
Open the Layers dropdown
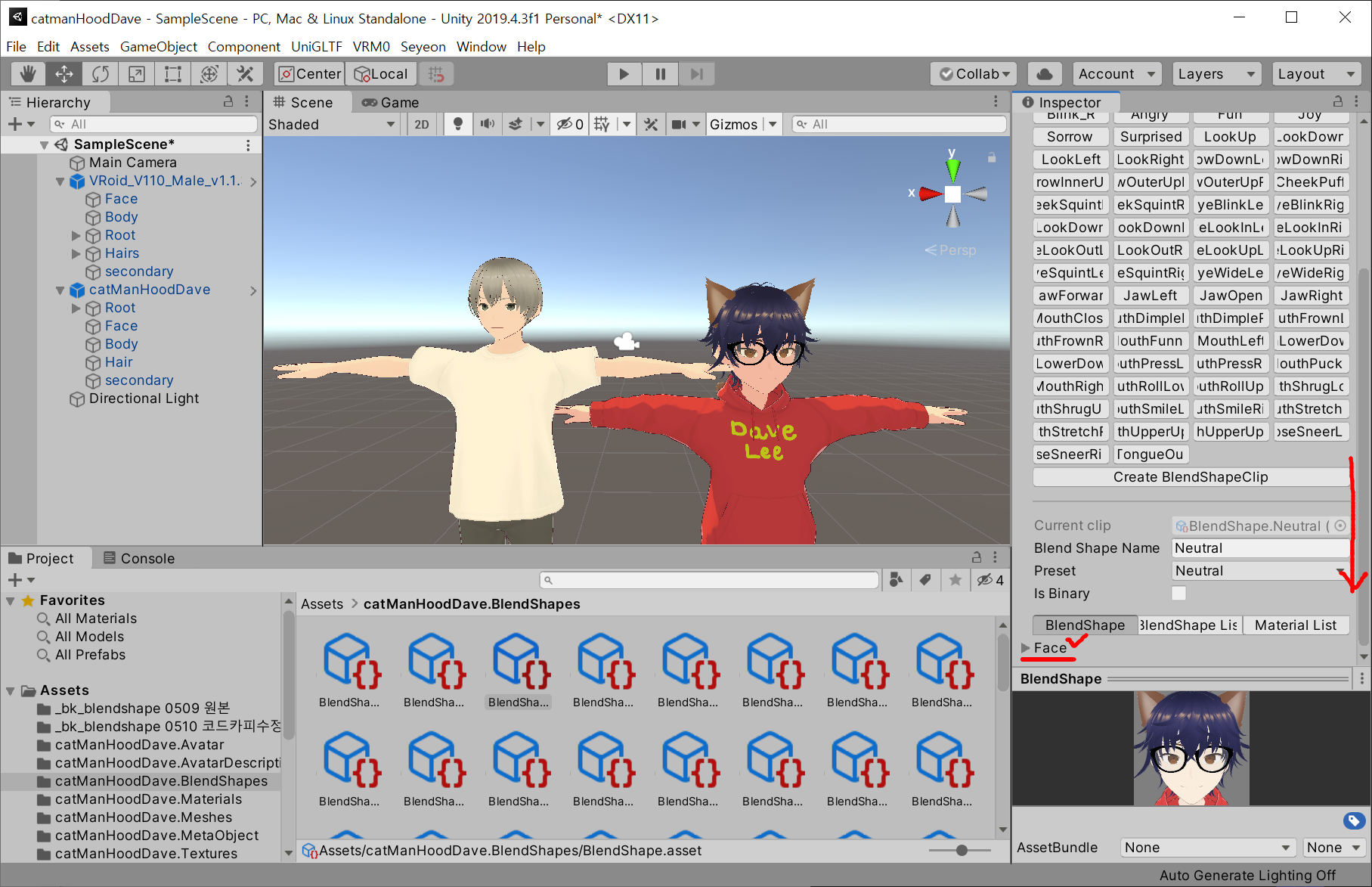tap(1216, 74)
